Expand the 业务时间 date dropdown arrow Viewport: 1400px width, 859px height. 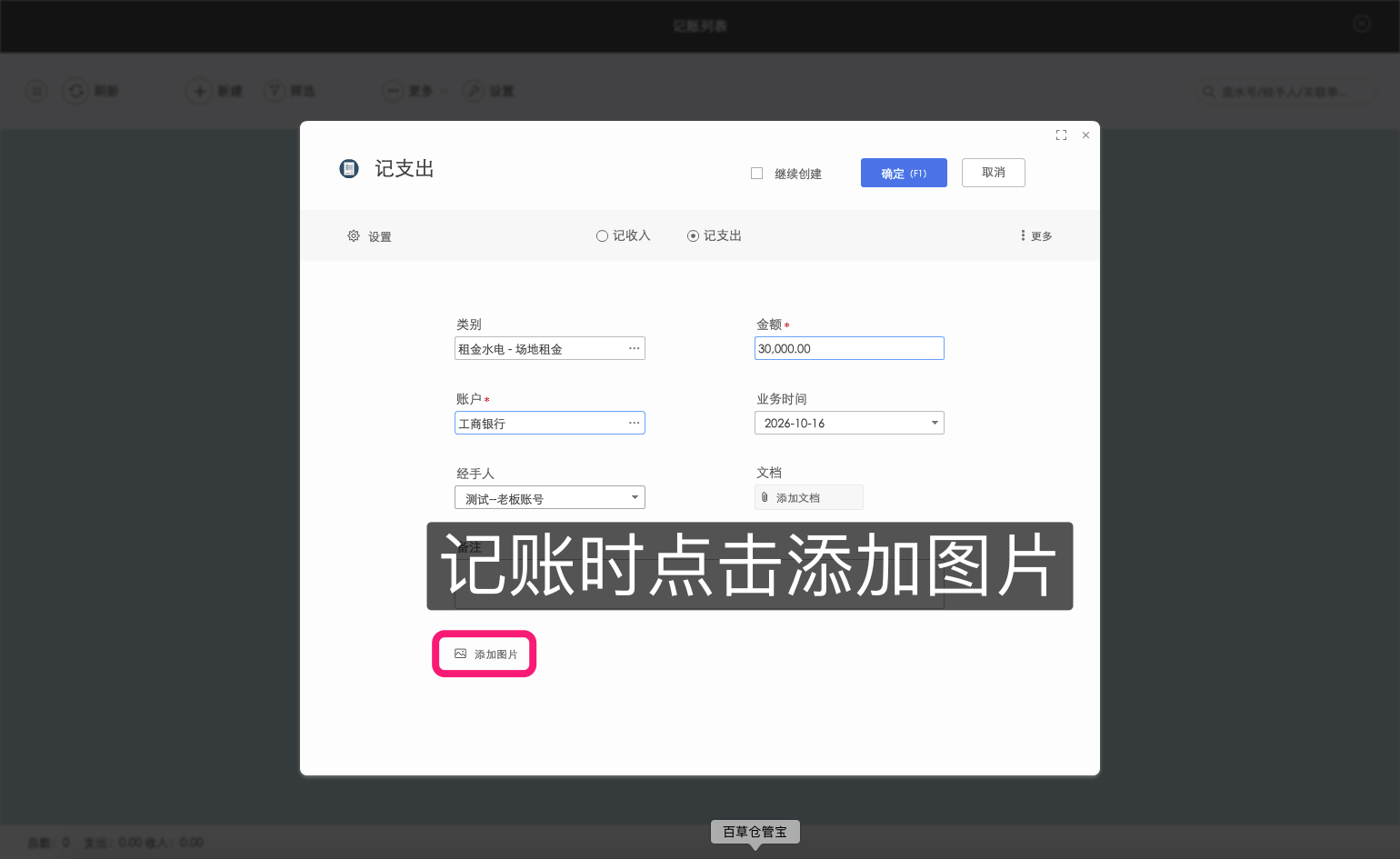point(935,423)
